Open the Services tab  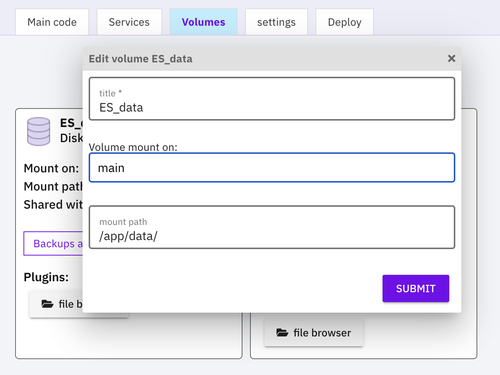pyautogui.click(x=129, y=22)
